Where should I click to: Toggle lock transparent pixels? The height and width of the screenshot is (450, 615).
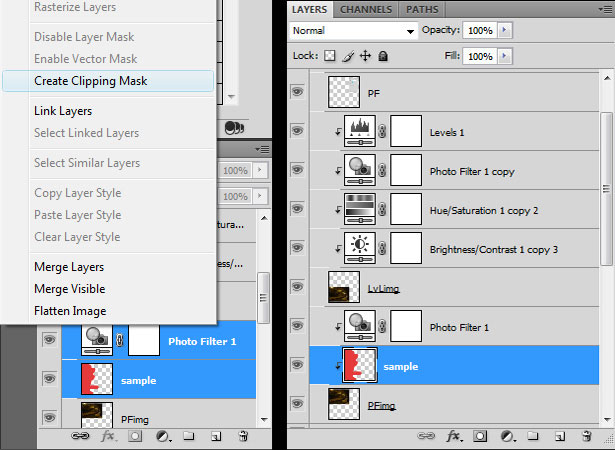pyautogui.click(x=329, y=56)
